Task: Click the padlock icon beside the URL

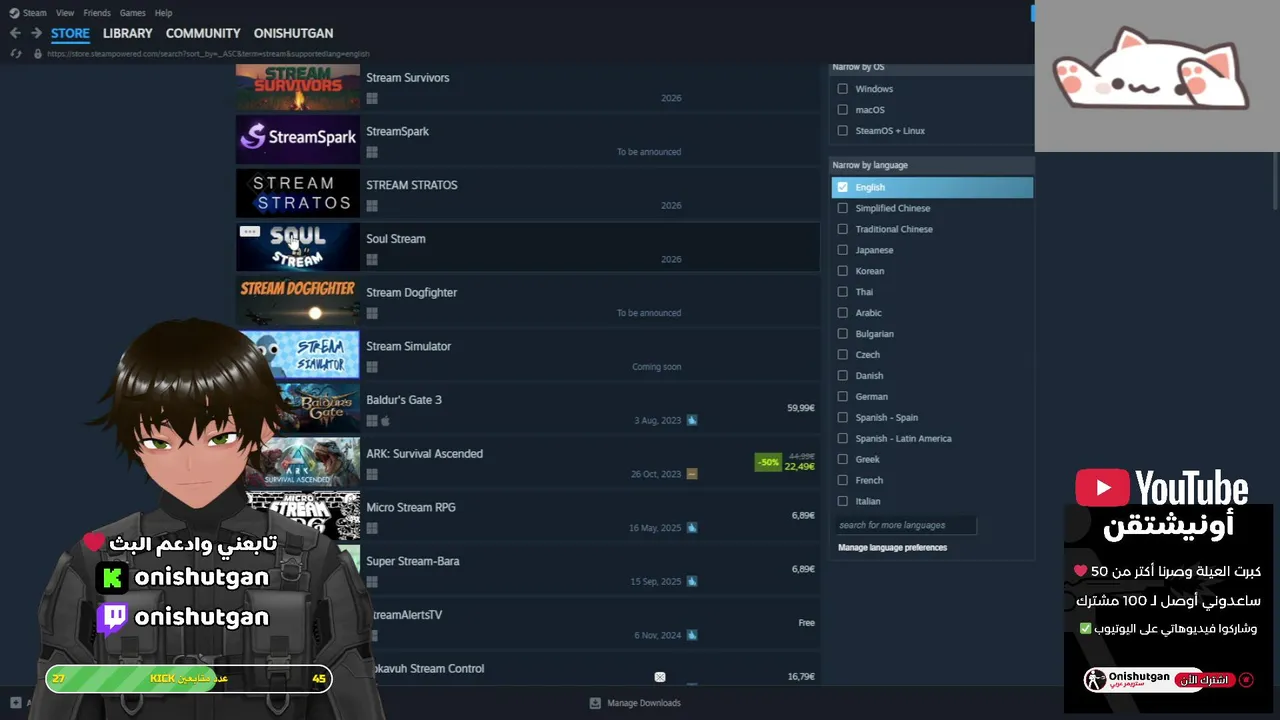Action: tap(38, 53)
